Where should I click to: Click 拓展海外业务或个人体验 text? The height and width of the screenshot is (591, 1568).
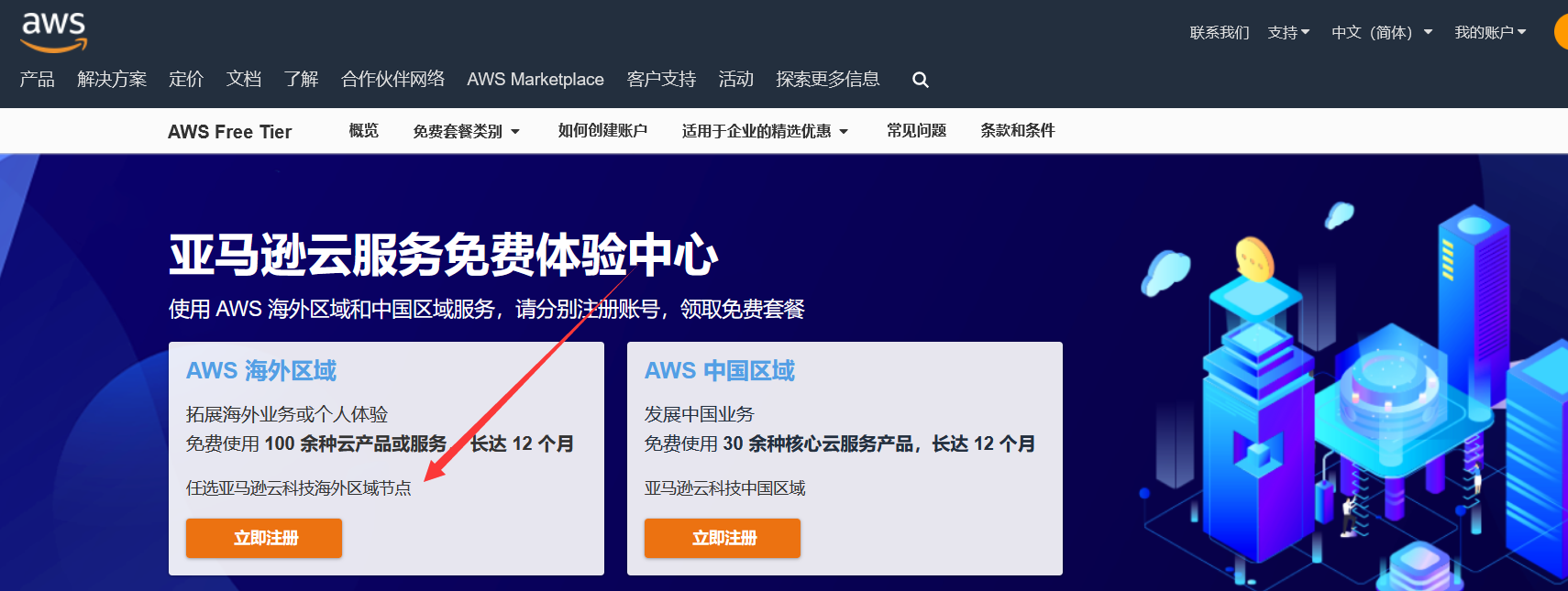pyautogui.click(x=287, y=414)
